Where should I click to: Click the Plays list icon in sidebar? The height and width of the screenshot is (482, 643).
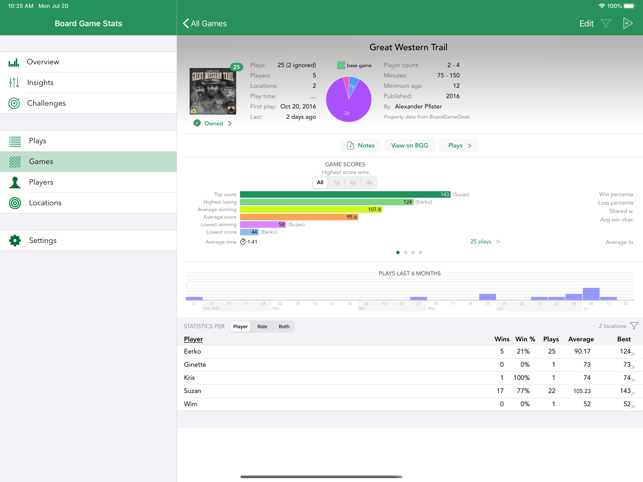tap(15, 141)
